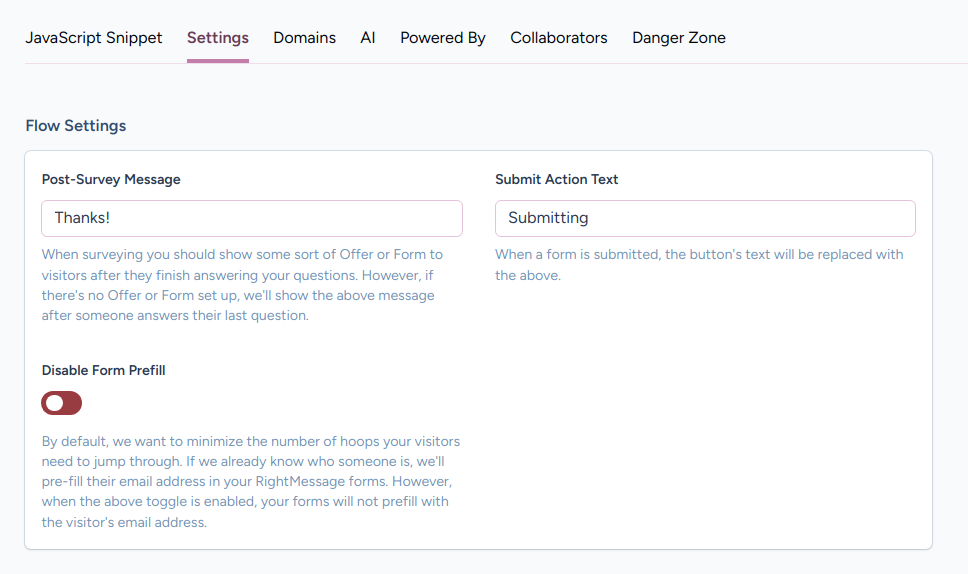
Task: Click the white knob of the prefill switch
Action: pyautogui.click(x=54, y=403)
